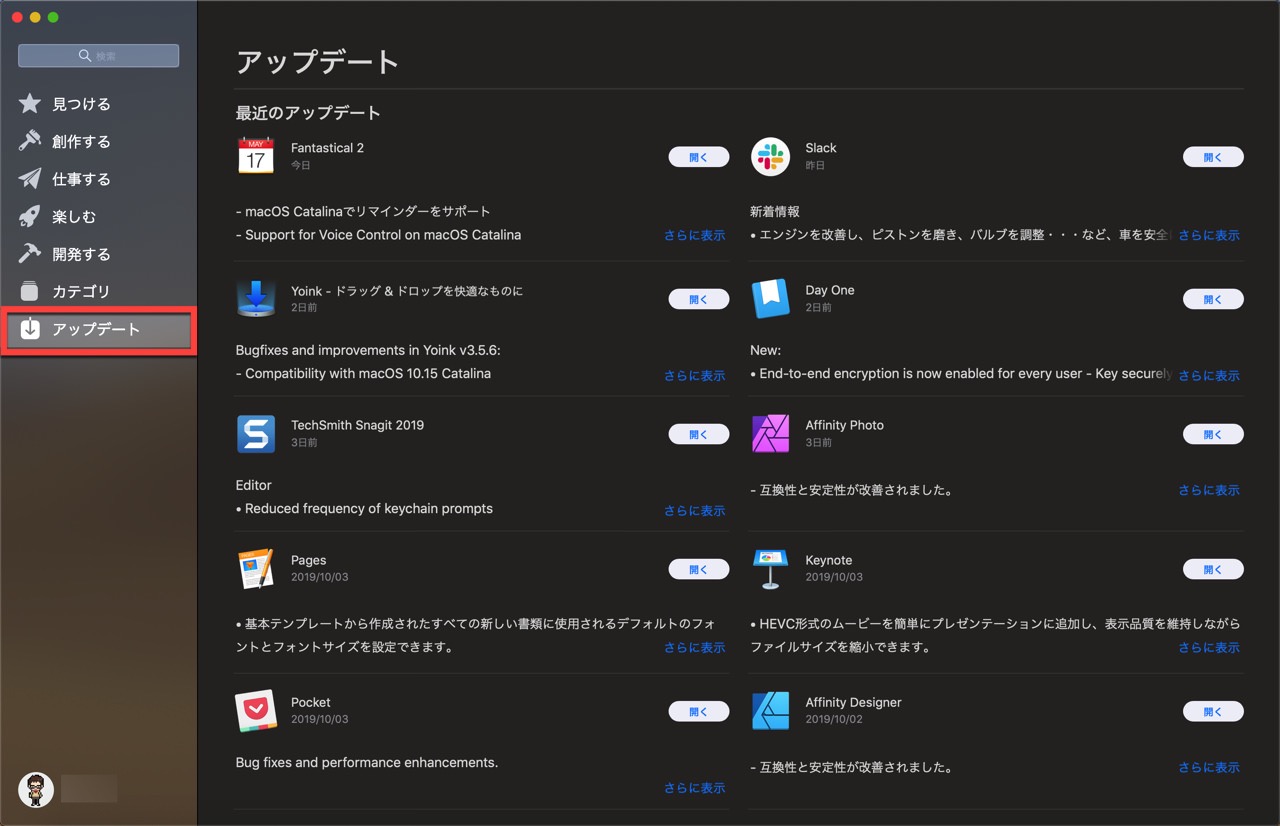The height and width of the screenshot is (826, 1280).
Task: Click さらに表示 under Day One
Action: pos(1209,375)
